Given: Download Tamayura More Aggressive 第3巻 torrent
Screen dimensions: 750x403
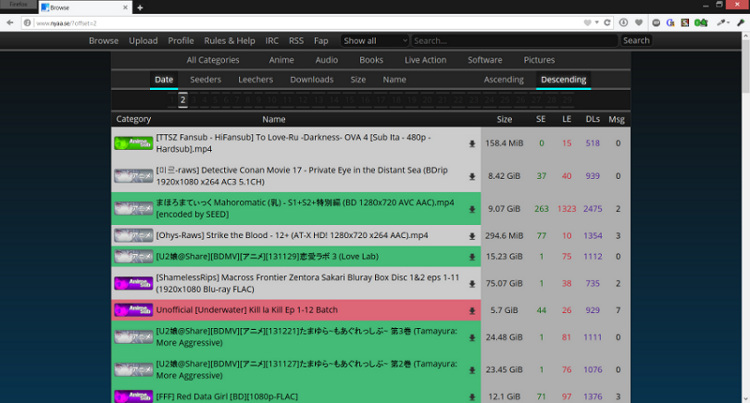Looking at the screenshot, I should 472,338.
